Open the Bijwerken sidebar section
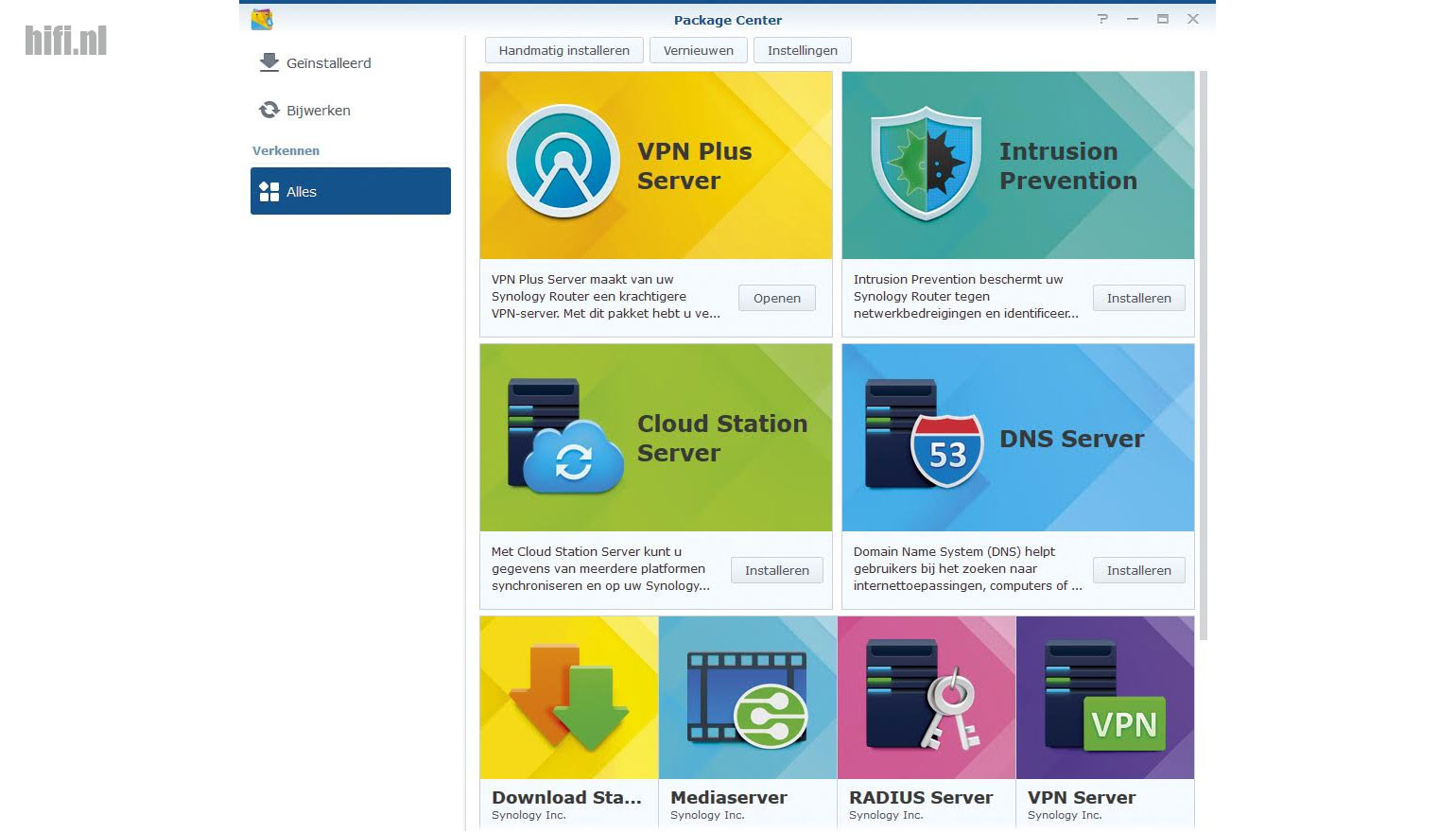 (318, 111)
